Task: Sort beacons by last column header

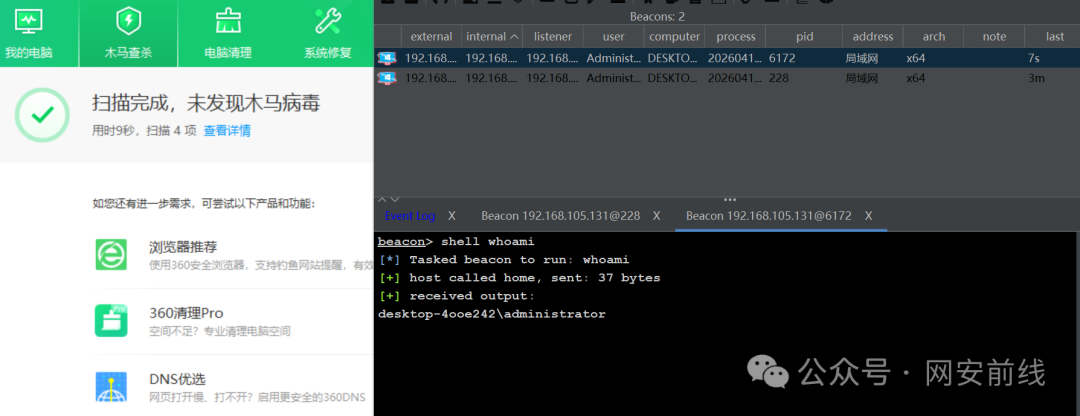Action: (1054, 37)
